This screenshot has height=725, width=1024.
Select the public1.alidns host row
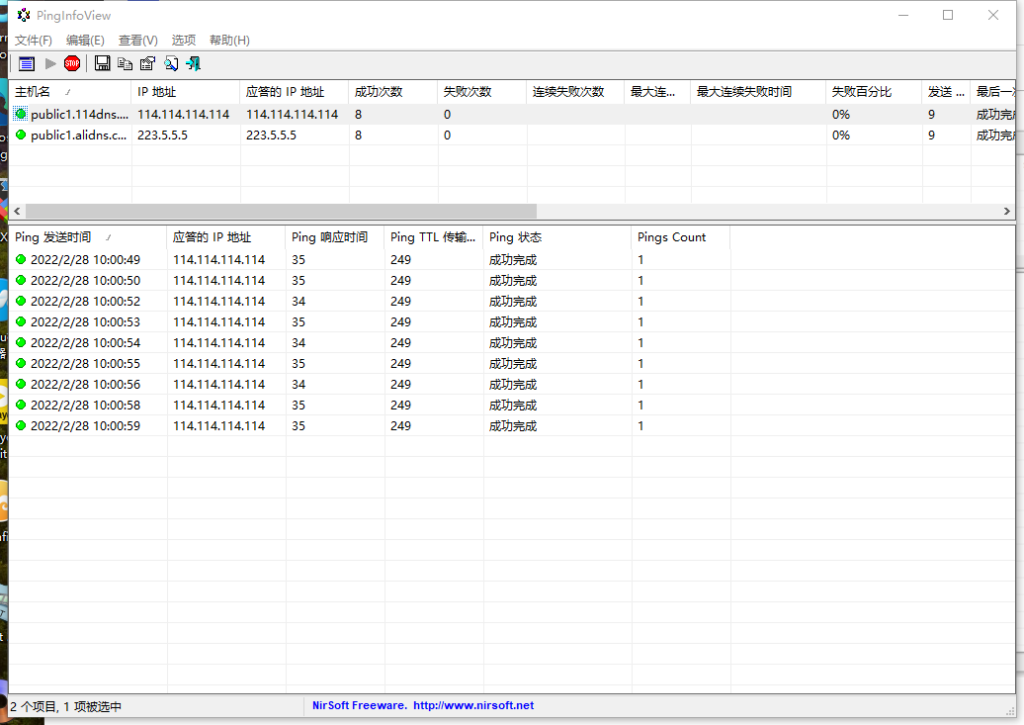512,135
